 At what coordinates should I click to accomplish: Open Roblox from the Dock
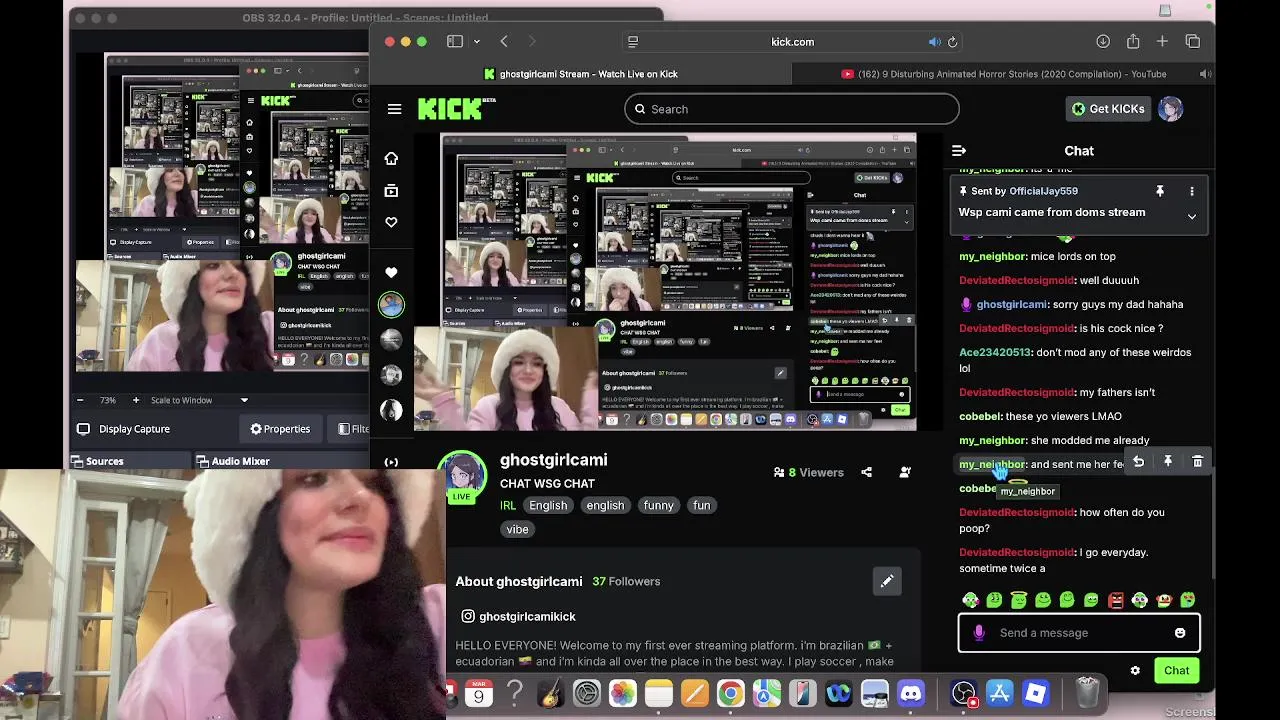click(x=1035, y=693)
